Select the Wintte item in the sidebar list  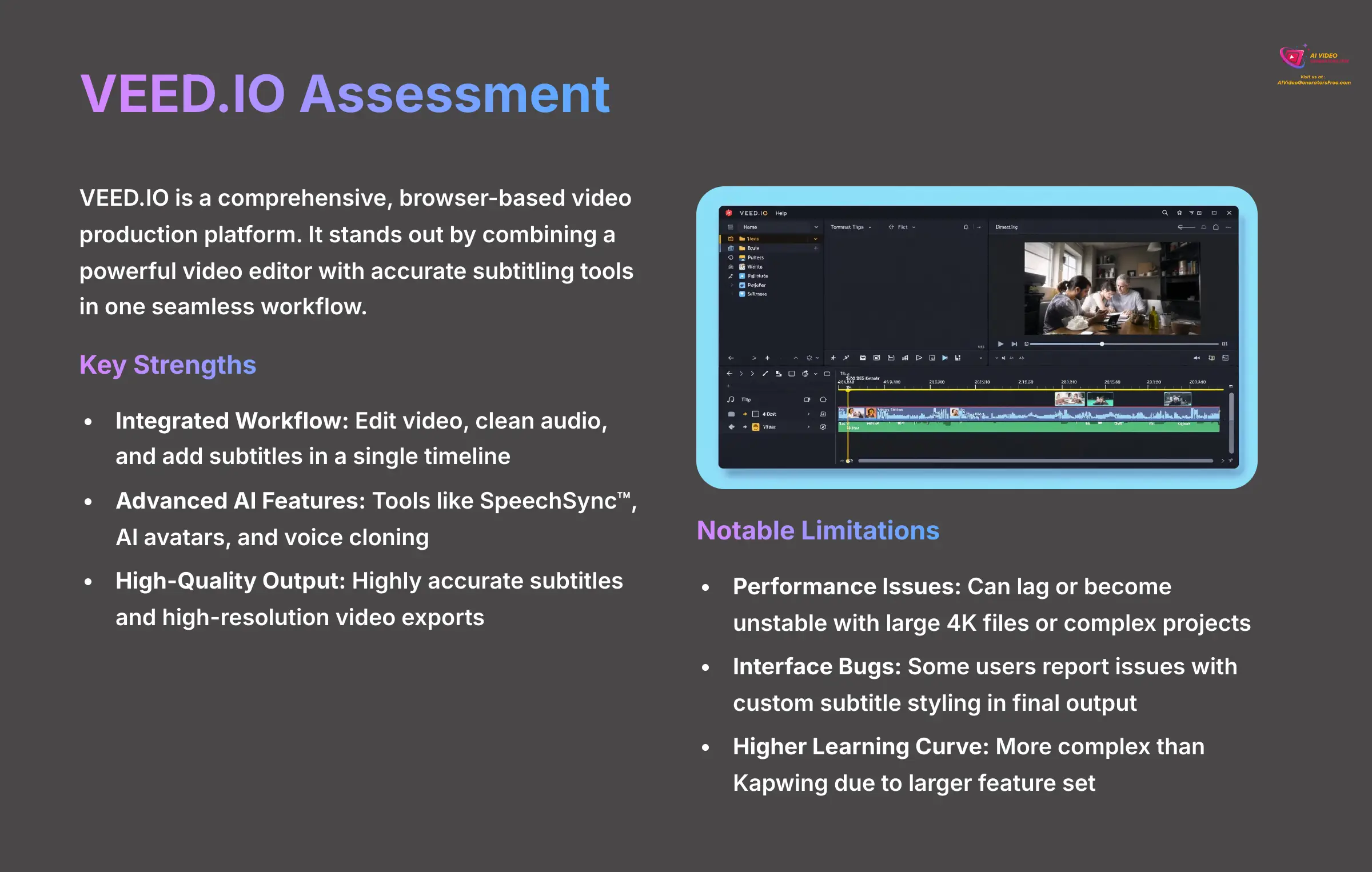[x=751, y=267]
